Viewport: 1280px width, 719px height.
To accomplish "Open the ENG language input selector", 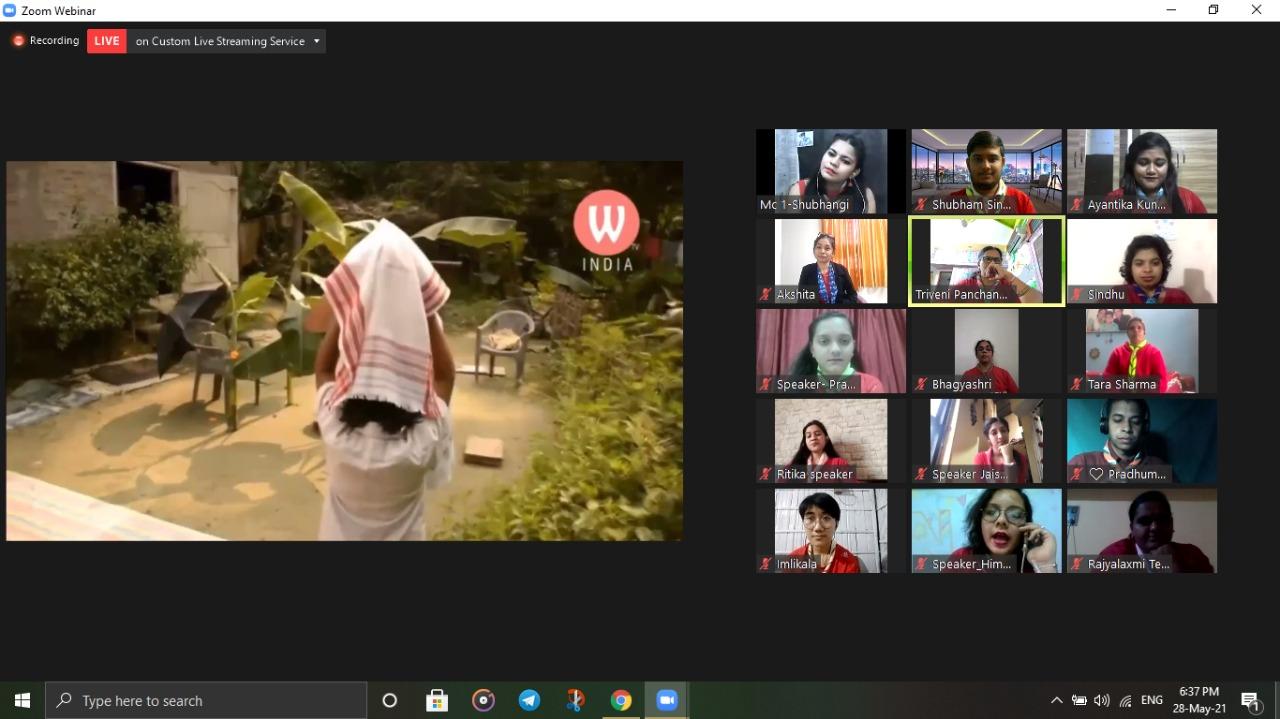I will (1152, 700).
